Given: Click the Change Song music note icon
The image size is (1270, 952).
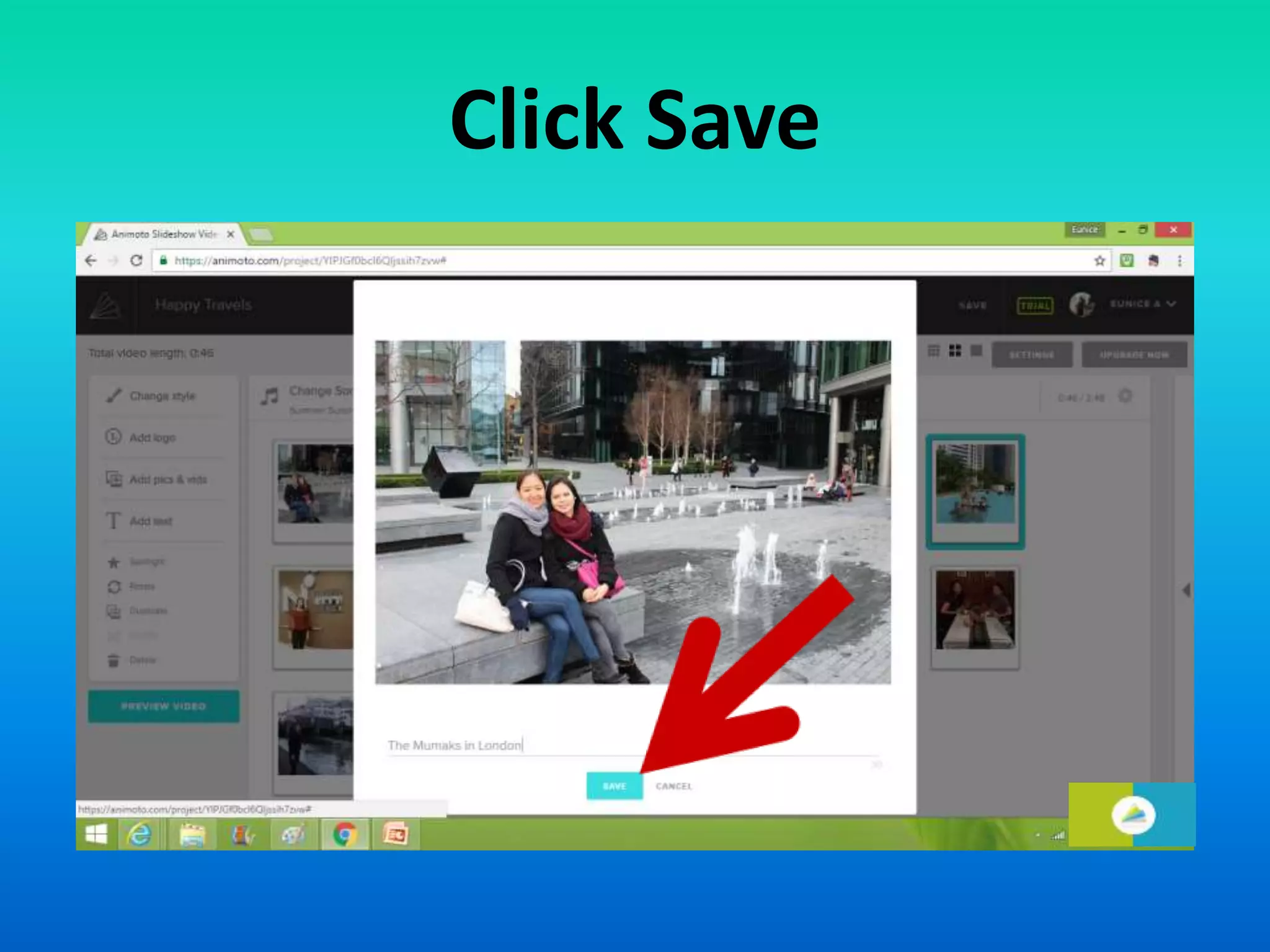Looking at the screenshot, I should (270, 396).
